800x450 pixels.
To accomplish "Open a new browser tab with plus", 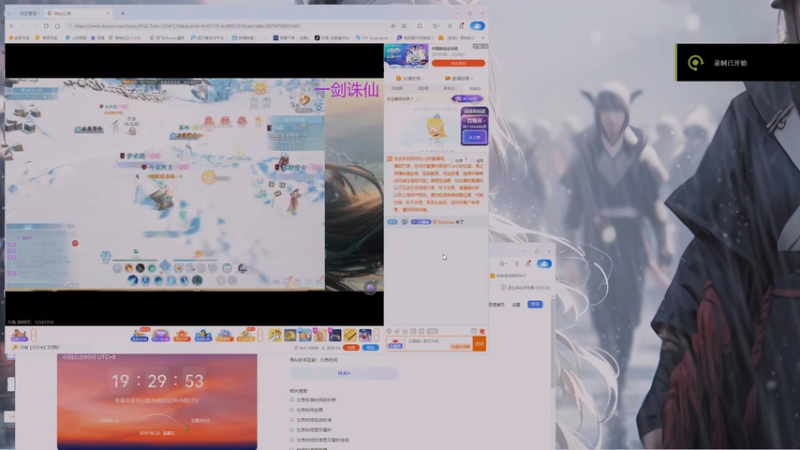I will 122,13.
